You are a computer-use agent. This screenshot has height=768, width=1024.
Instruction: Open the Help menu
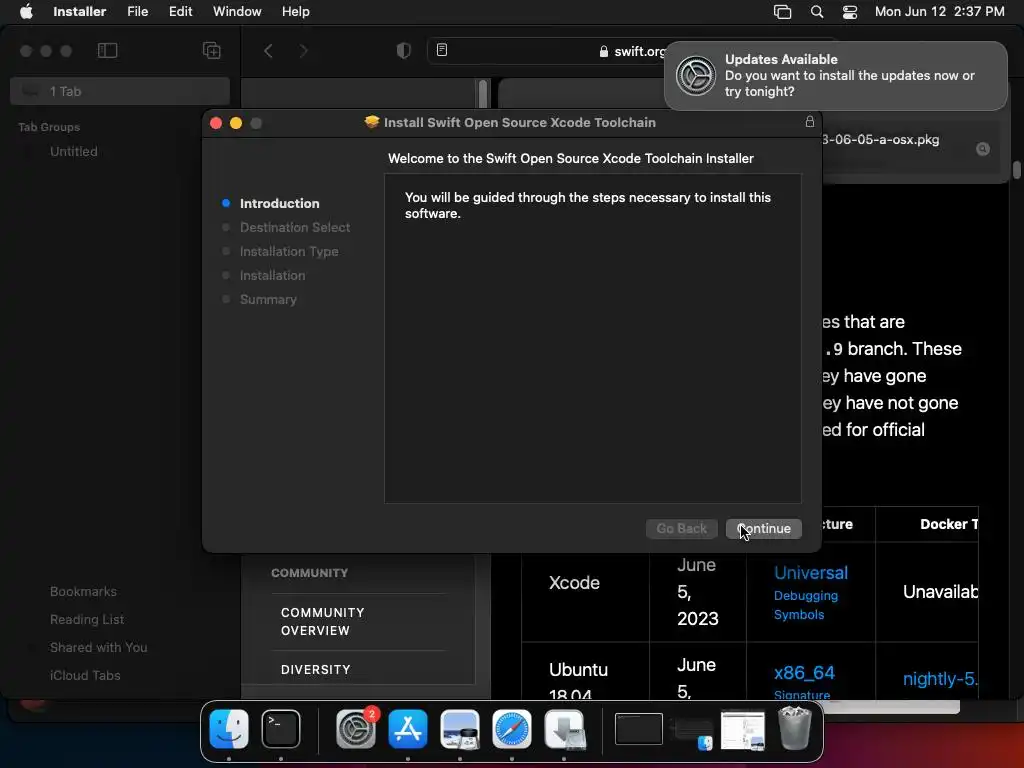(x=295, y=12)
